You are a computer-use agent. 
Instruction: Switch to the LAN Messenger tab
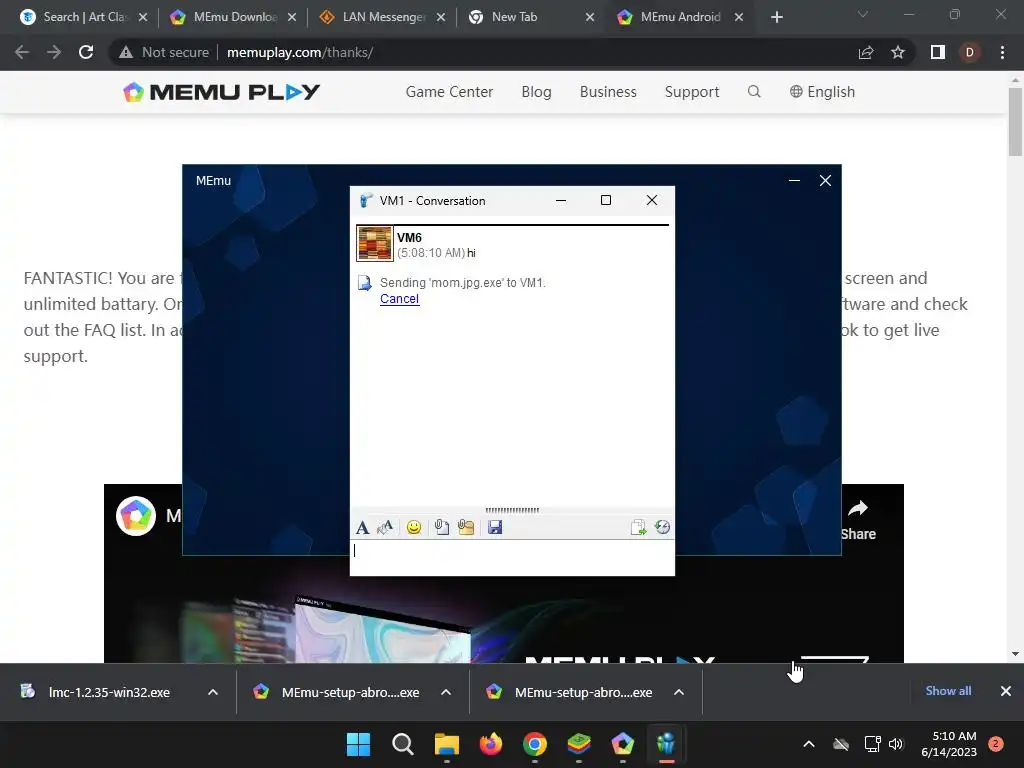383,17
